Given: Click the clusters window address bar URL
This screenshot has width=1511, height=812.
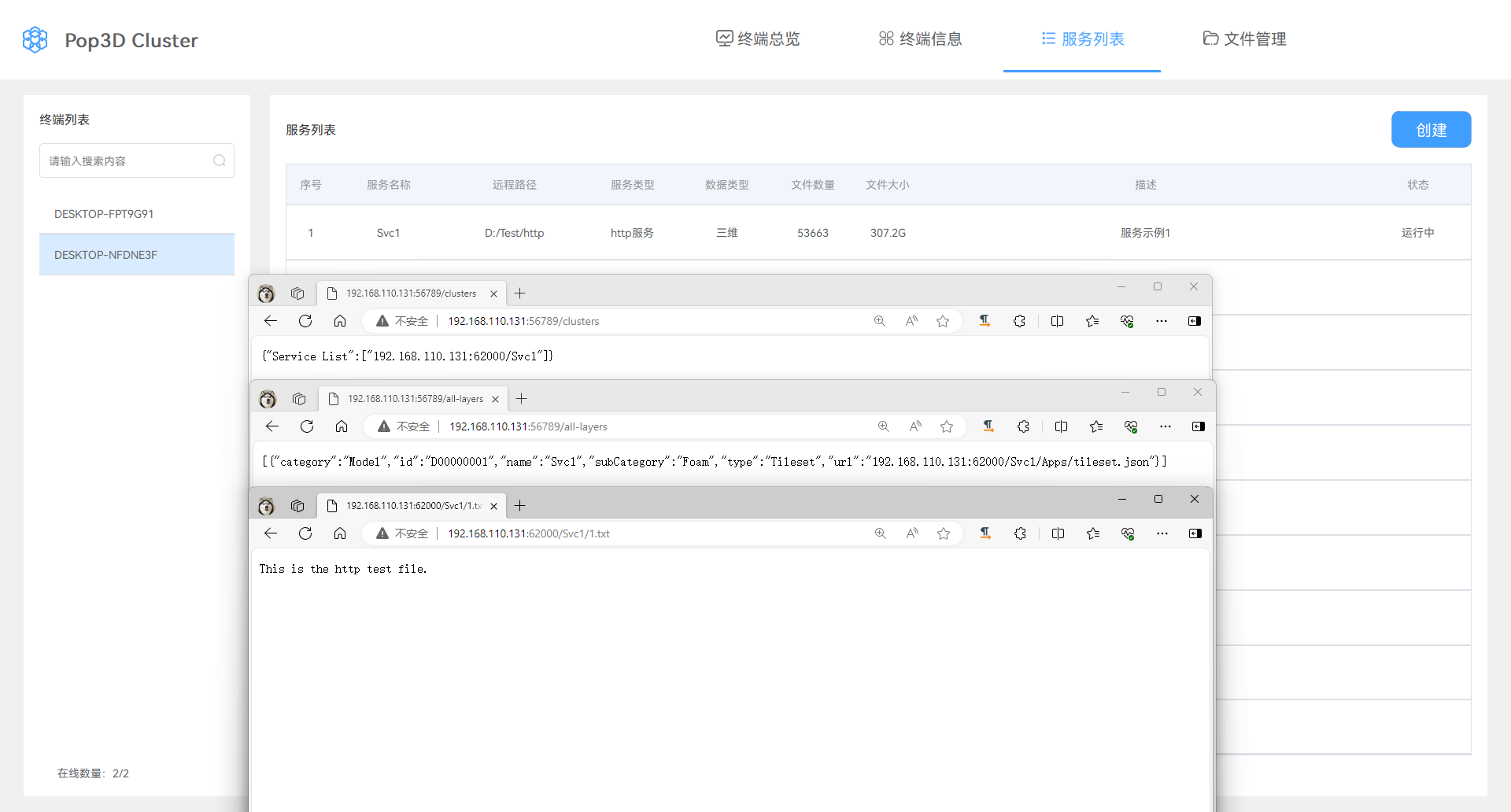Looking at the screenshot, I should (x=523, y=321).
